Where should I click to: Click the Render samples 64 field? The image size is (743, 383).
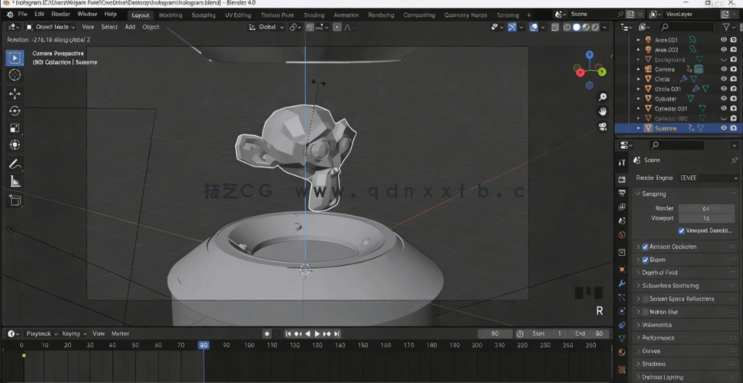(x=707, y=209)
